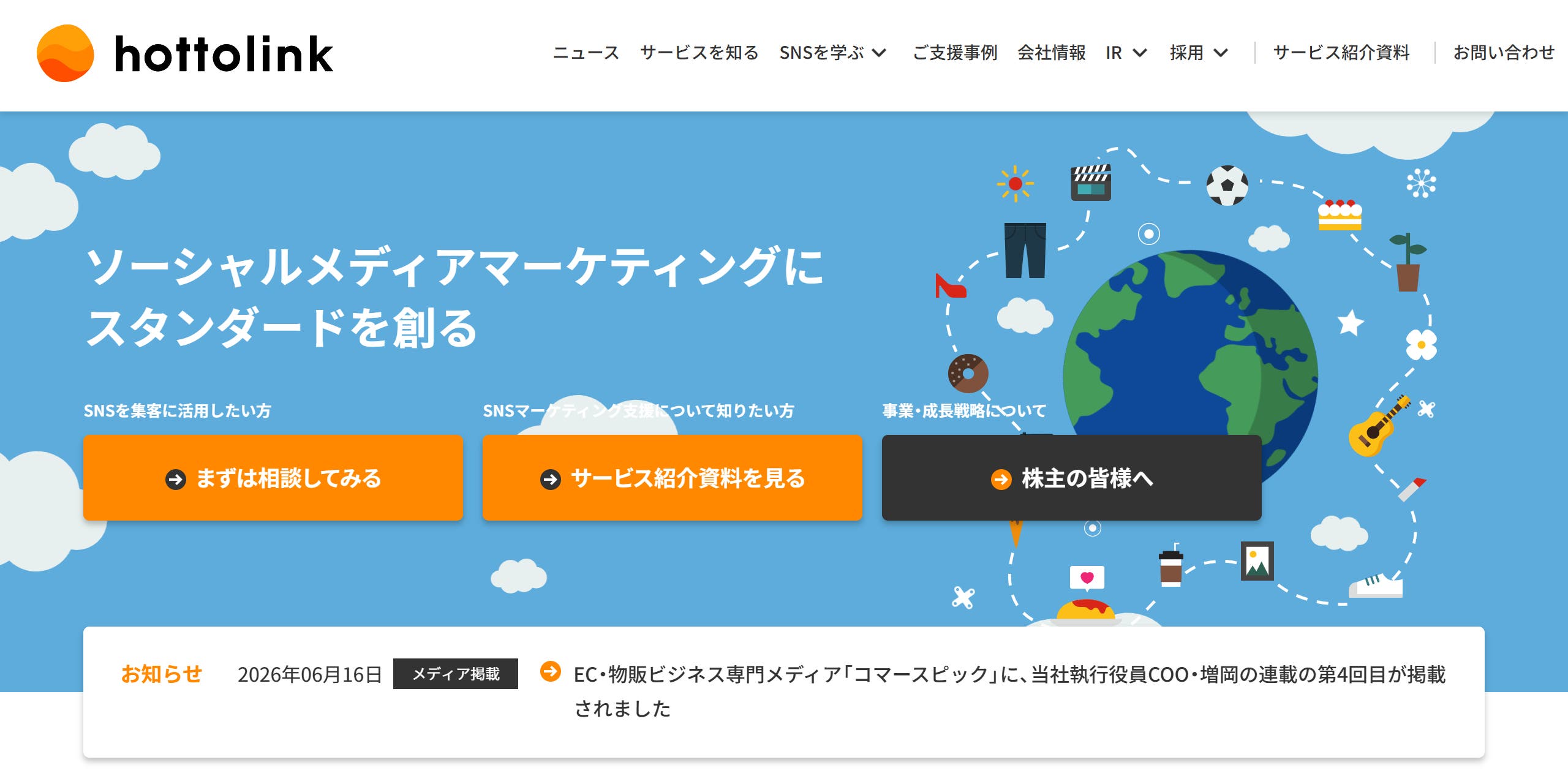
Task: Click the orange arrow icon on 株主の皆様へ button
Action: pyautogui.click(x=1001, y=479)
